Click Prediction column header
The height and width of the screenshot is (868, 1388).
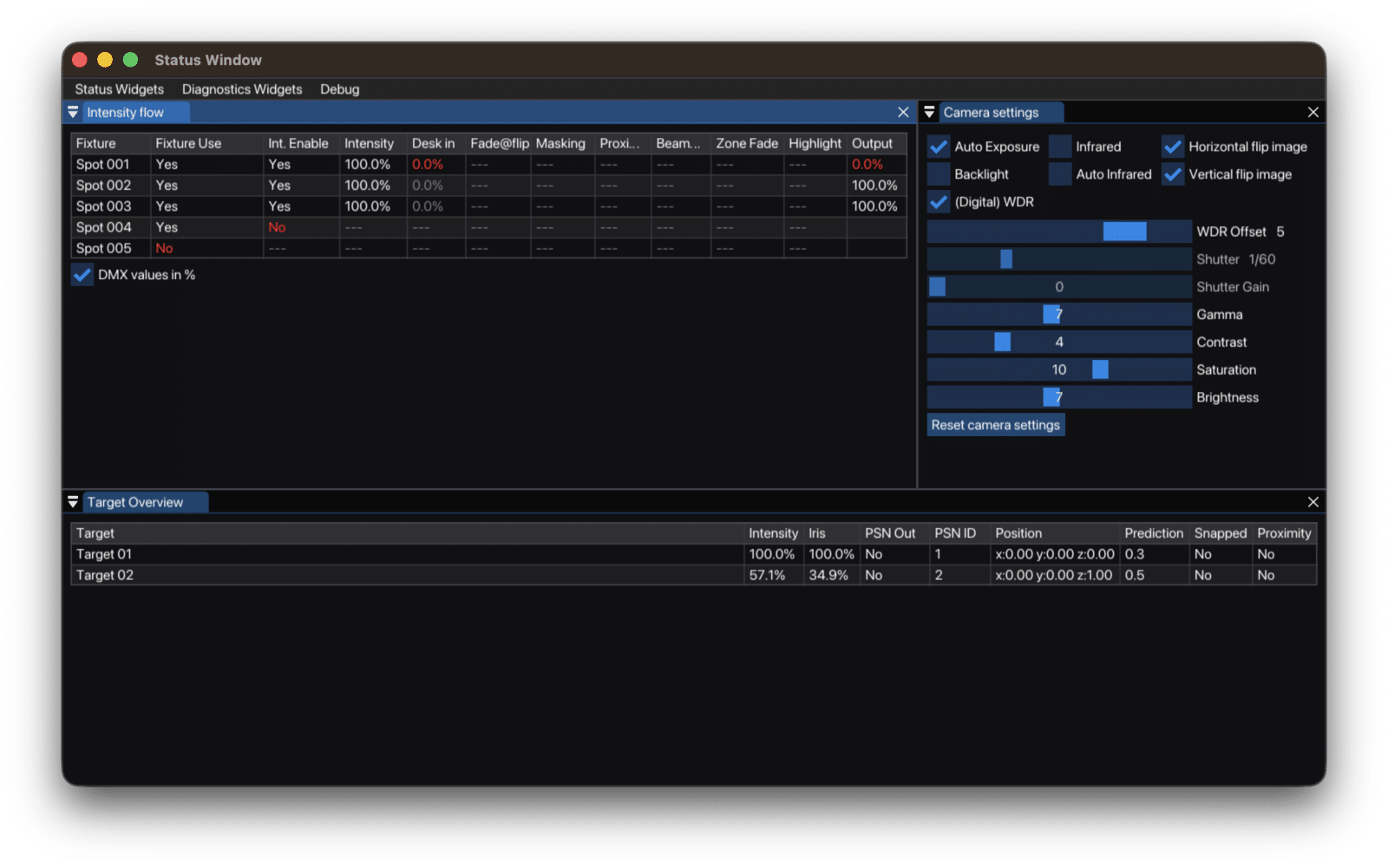pyautogui.click(x=1154, y=533)
